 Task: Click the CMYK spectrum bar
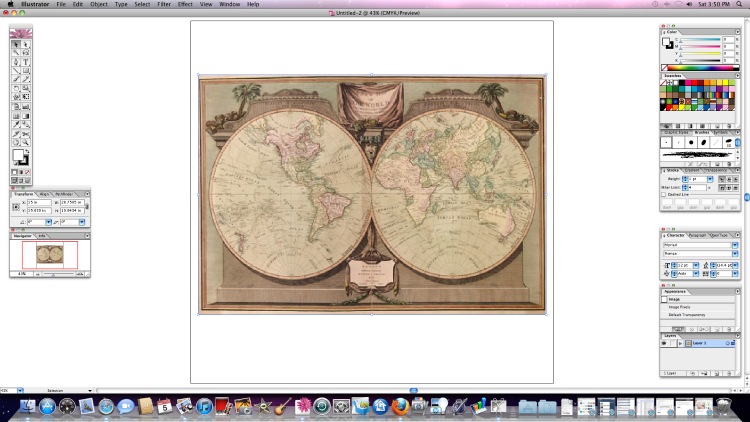click(x=700, y=67)
